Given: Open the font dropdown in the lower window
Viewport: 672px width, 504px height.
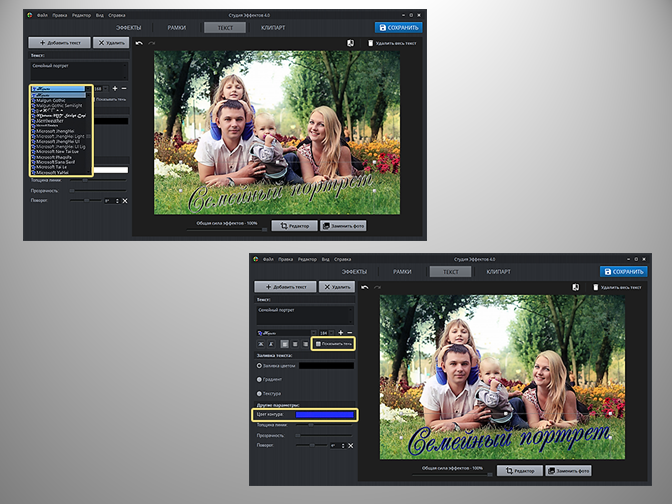Looking at the screenshot, I should 285,331.
